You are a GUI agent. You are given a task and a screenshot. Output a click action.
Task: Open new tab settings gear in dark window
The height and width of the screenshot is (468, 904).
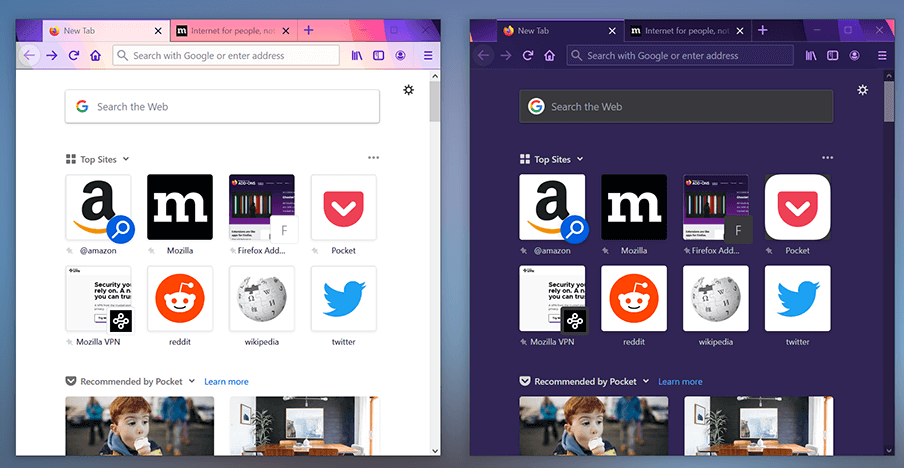tap(862, 90)
